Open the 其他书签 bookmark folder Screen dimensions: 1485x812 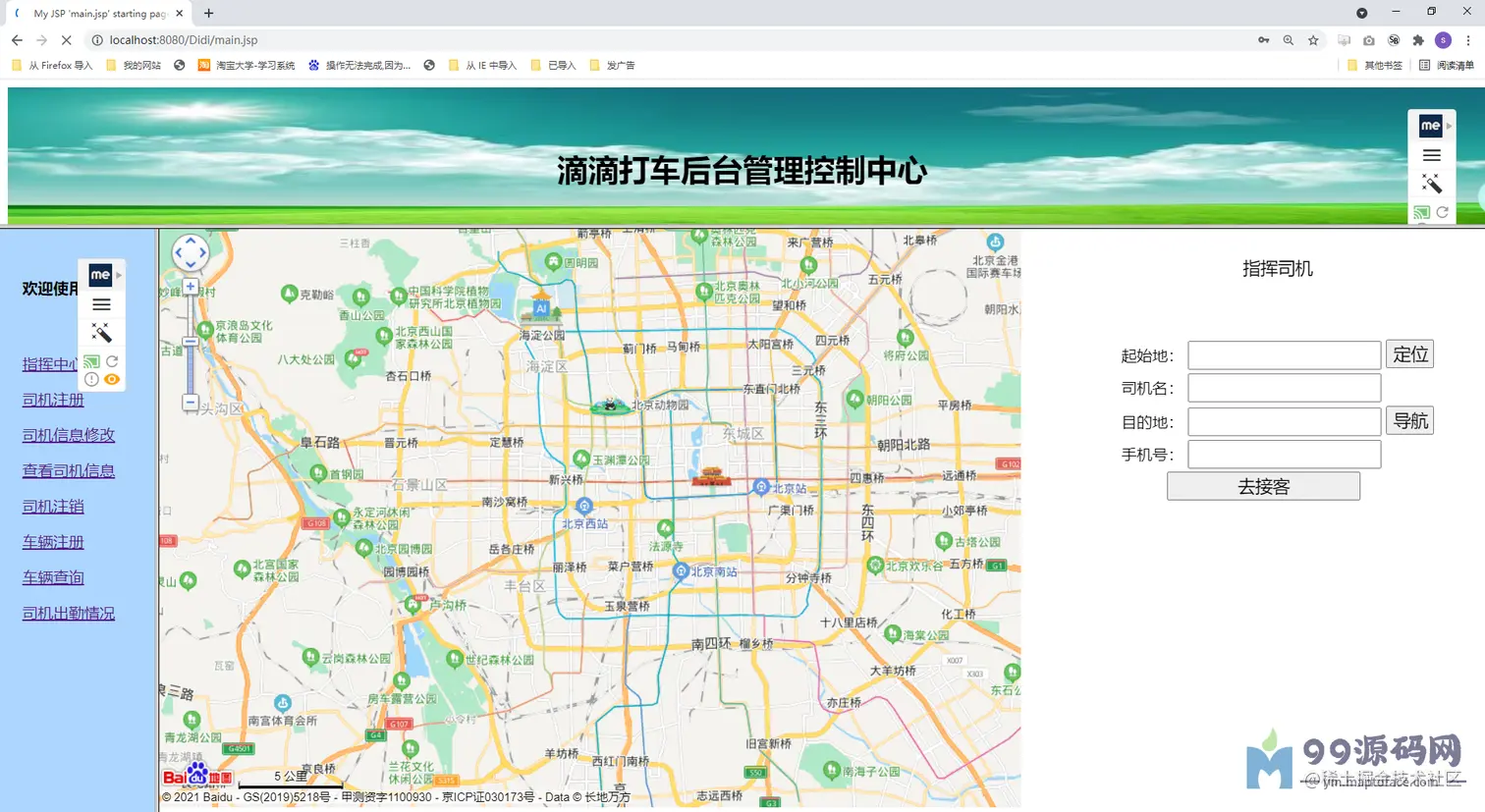[x=1375, y=66]
